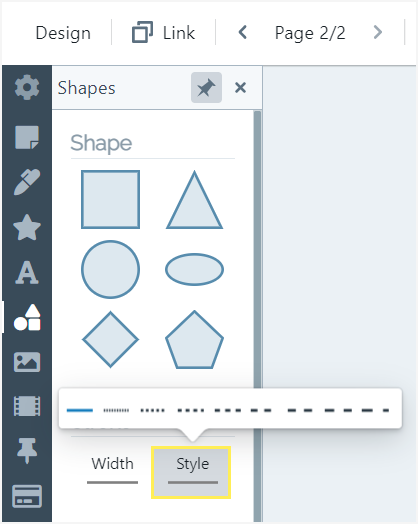Open the Style line dropdown
The height and width of the screenshot is (524, 418).
coord(191,472)
